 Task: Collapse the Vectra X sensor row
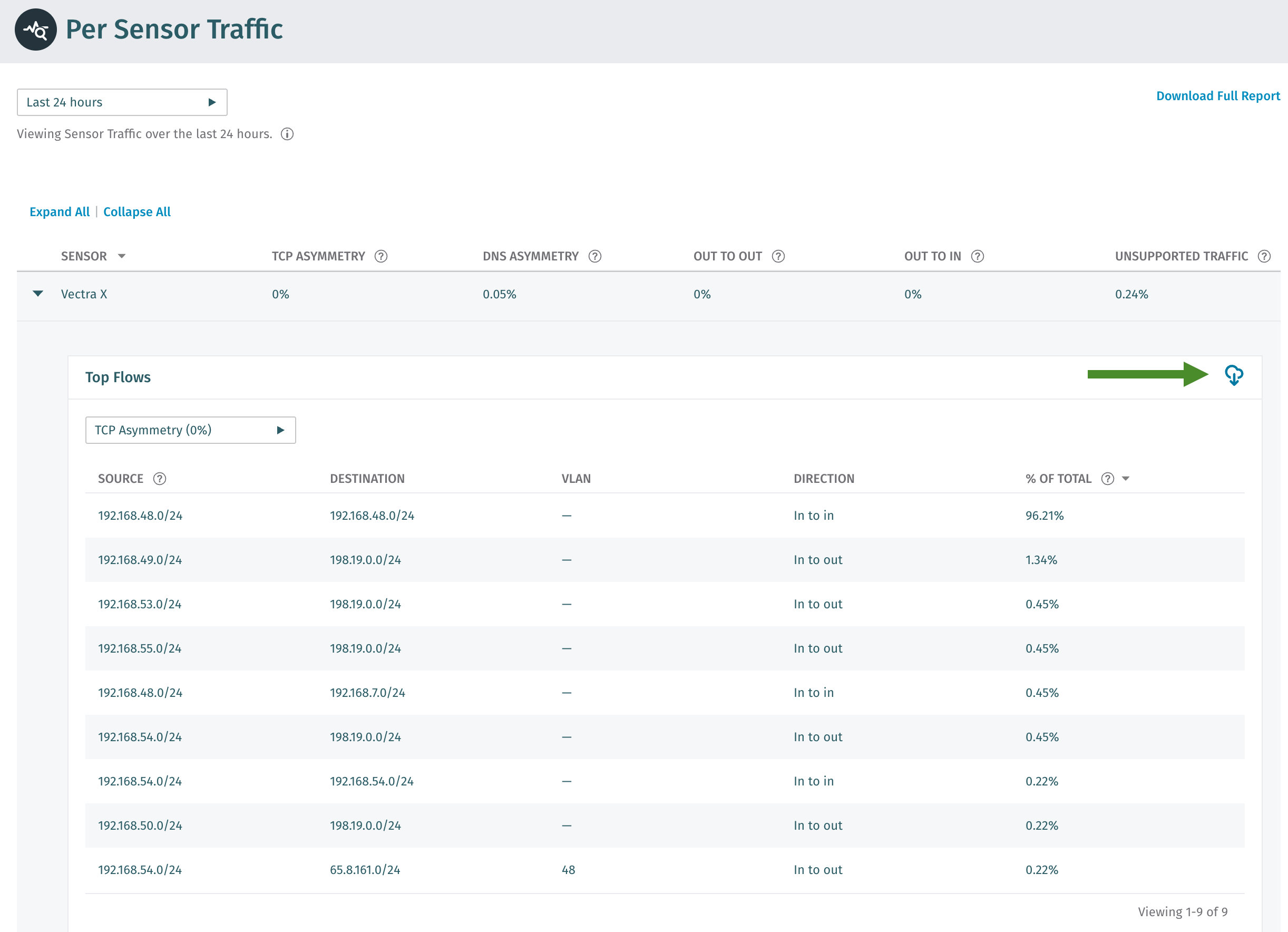(x=37, y=294)
